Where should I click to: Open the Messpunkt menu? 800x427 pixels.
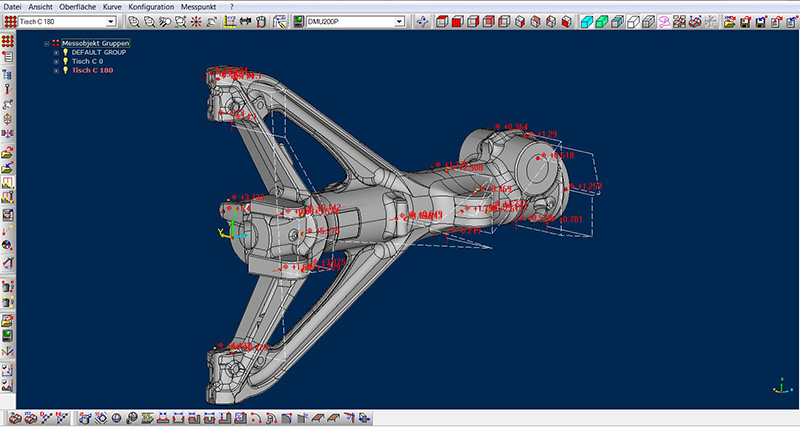coord(198,7)
